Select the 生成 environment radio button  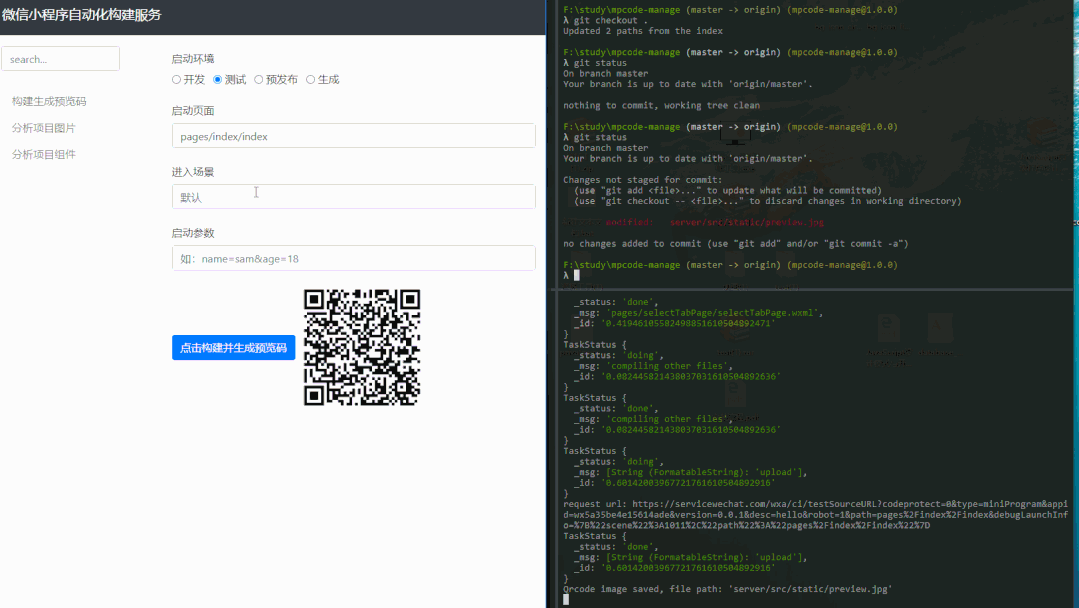point(310,80)
